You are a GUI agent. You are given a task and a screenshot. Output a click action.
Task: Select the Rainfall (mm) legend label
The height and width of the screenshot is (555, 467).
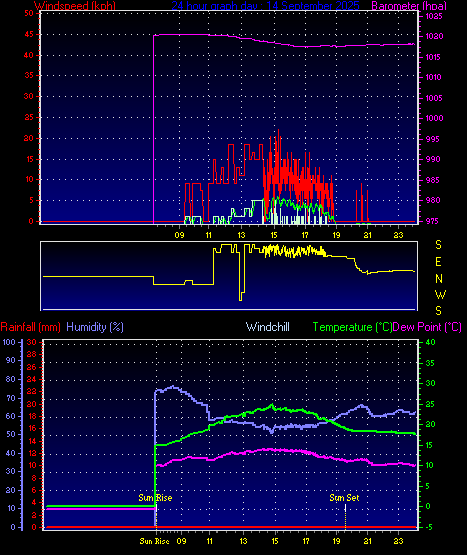(30, 327)
